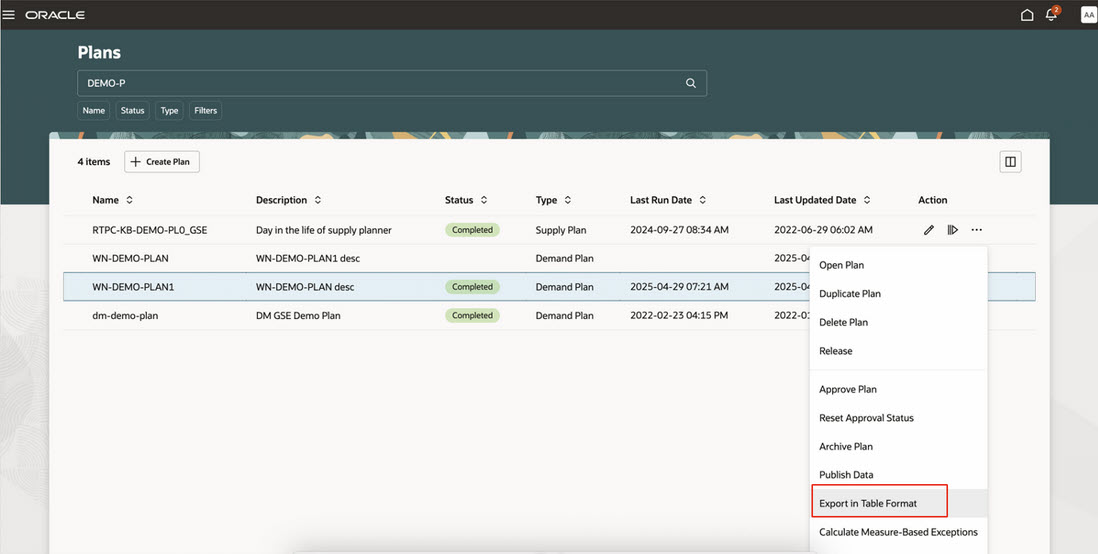Select the RTPC-KB-DEMO-PL0_GSE plan name
Screen dimensions: 1098x554
click(x=150, y=230)
